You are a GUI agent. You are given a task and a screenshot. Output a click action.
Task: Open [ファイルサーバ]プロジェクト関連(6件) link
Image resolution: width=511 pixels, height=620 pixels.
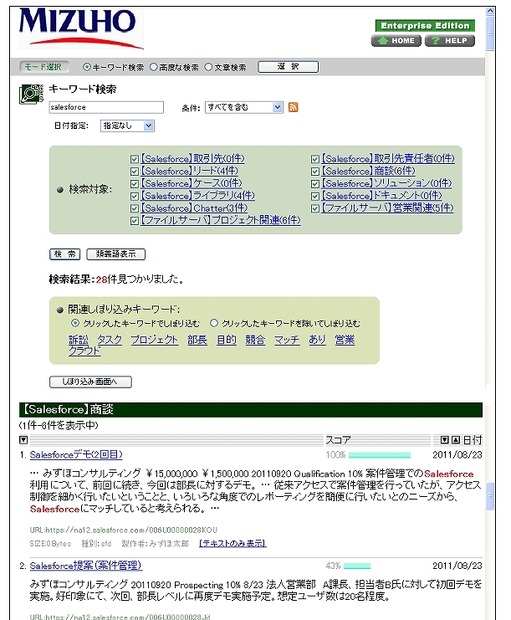point(221,220)
